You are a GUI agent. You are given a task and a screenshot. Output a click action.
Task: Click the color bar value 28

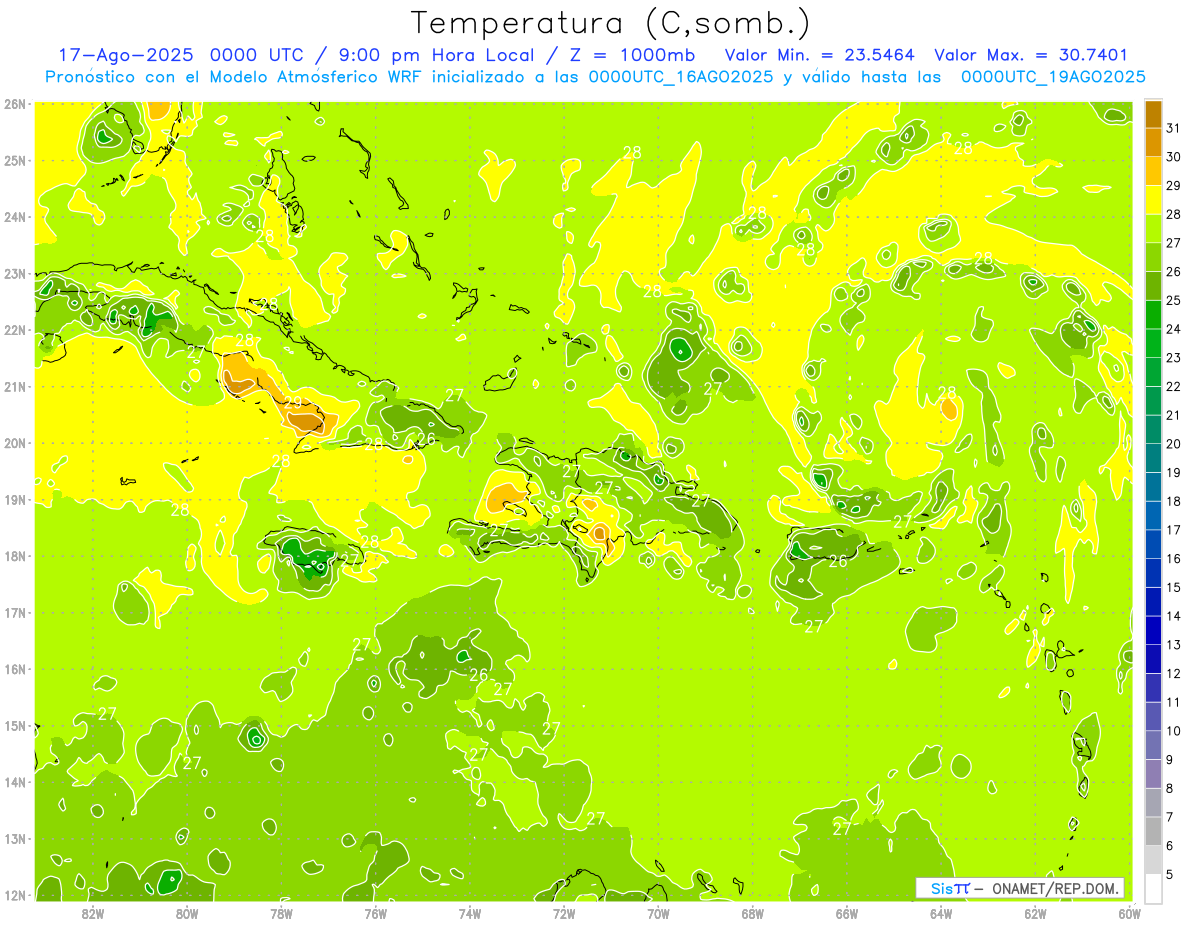coord(1174,214)
